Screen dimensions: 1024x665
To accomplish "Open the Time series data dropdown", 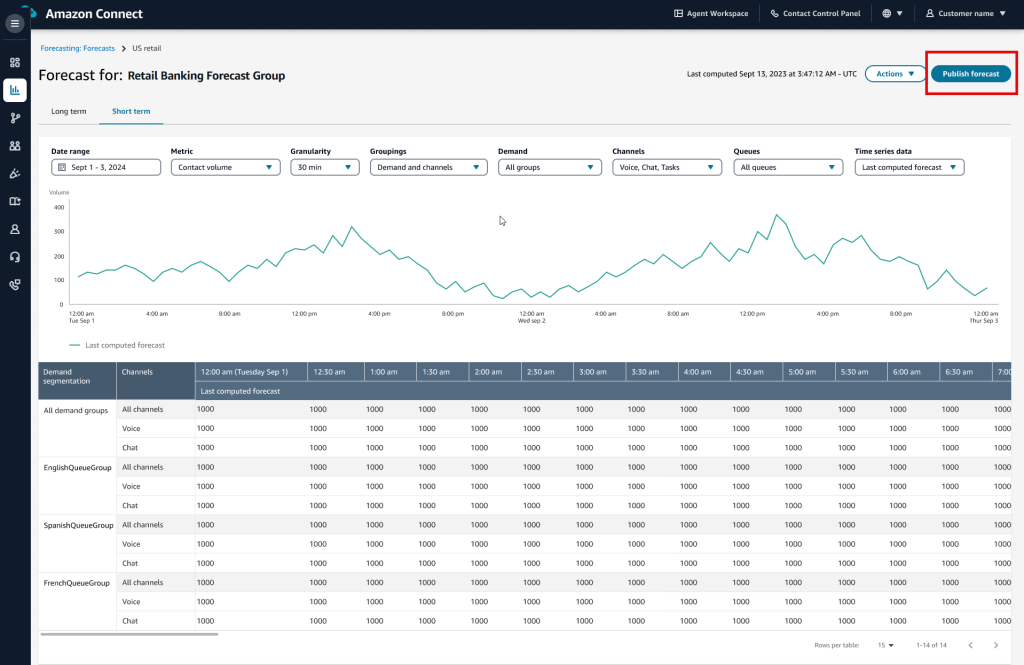I will (x=909, y=168).
